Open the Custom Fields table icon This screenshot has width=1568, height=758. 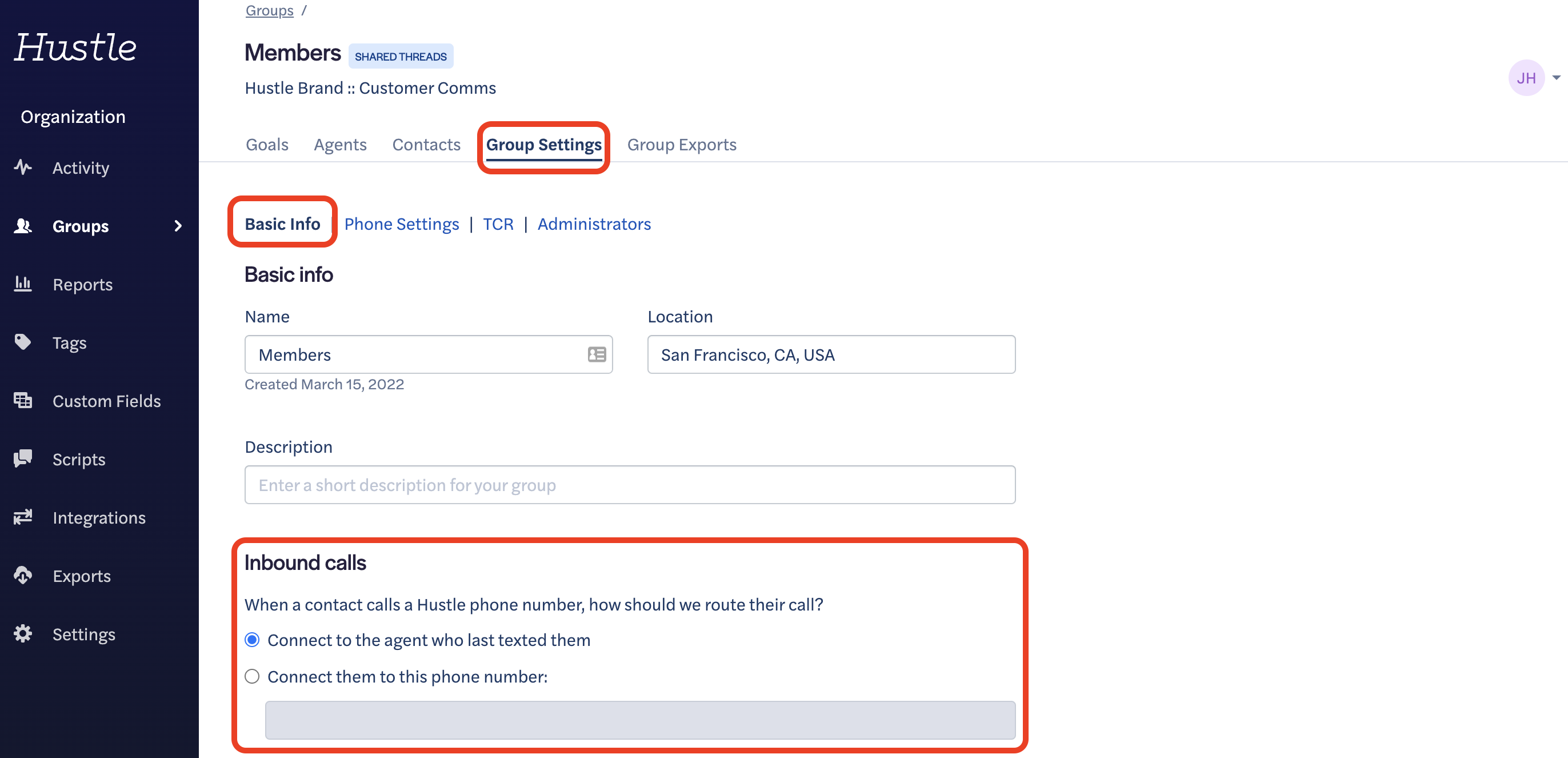[23, 401]
